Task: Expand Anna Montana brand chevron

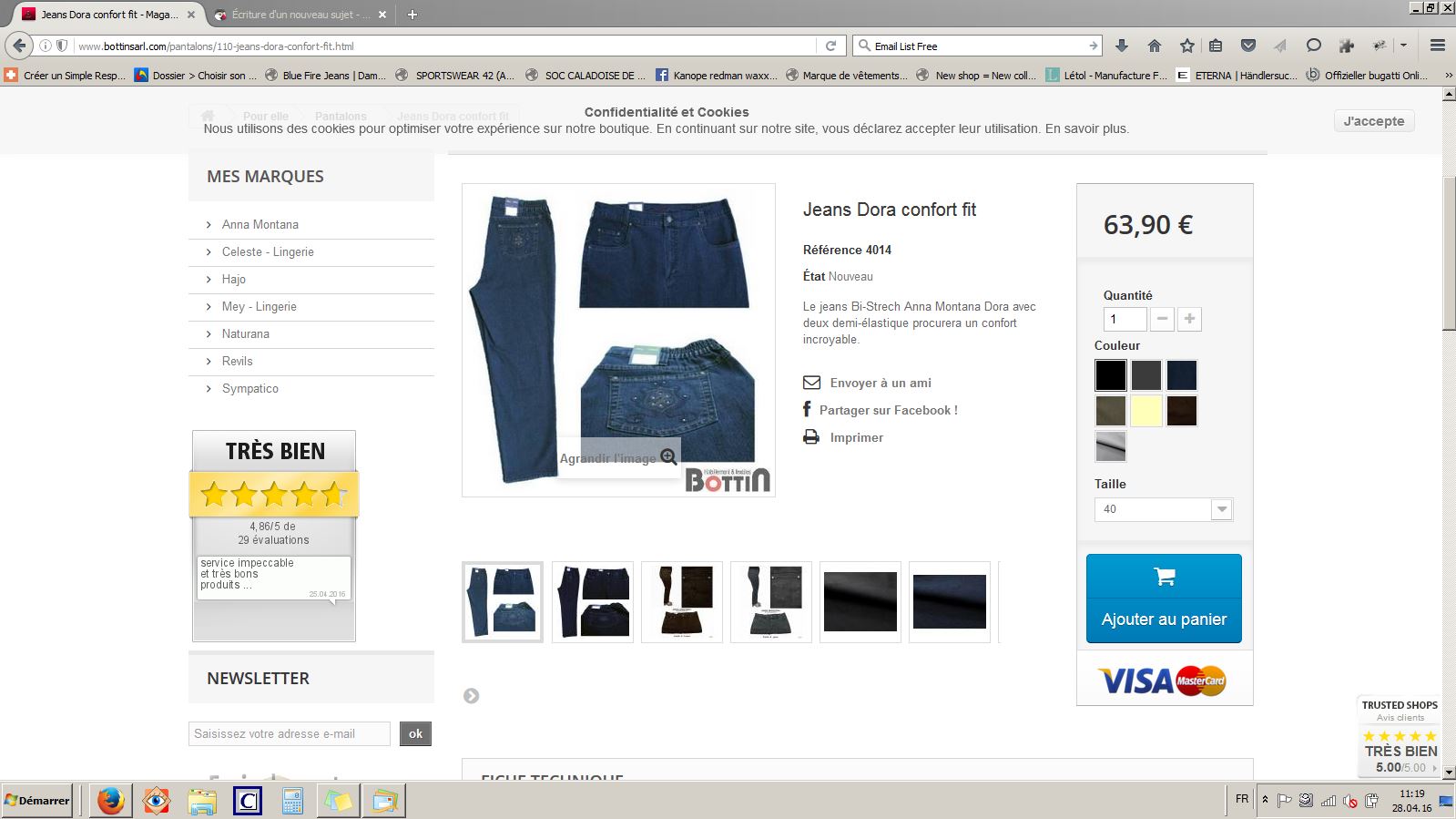Action: click(x=209, y=225)
